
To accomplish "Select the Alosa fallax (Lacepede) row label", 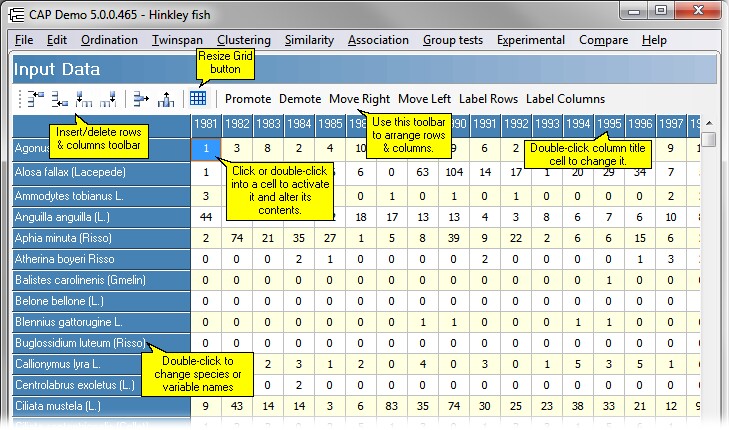I will point(101,172).
